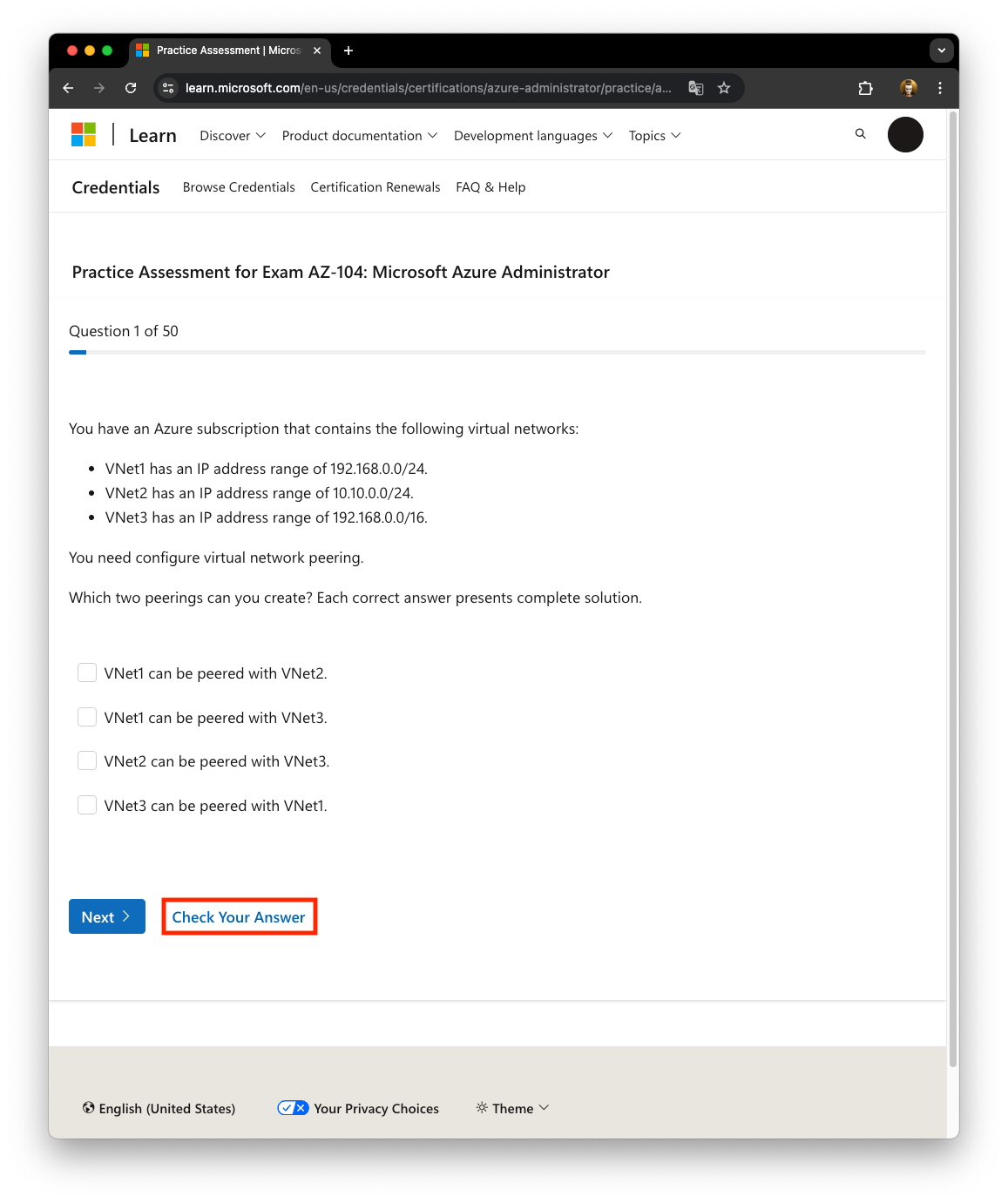Screen dimensions: 1008x1203
Task: Click the Learn home link
Action: point(152,136)
